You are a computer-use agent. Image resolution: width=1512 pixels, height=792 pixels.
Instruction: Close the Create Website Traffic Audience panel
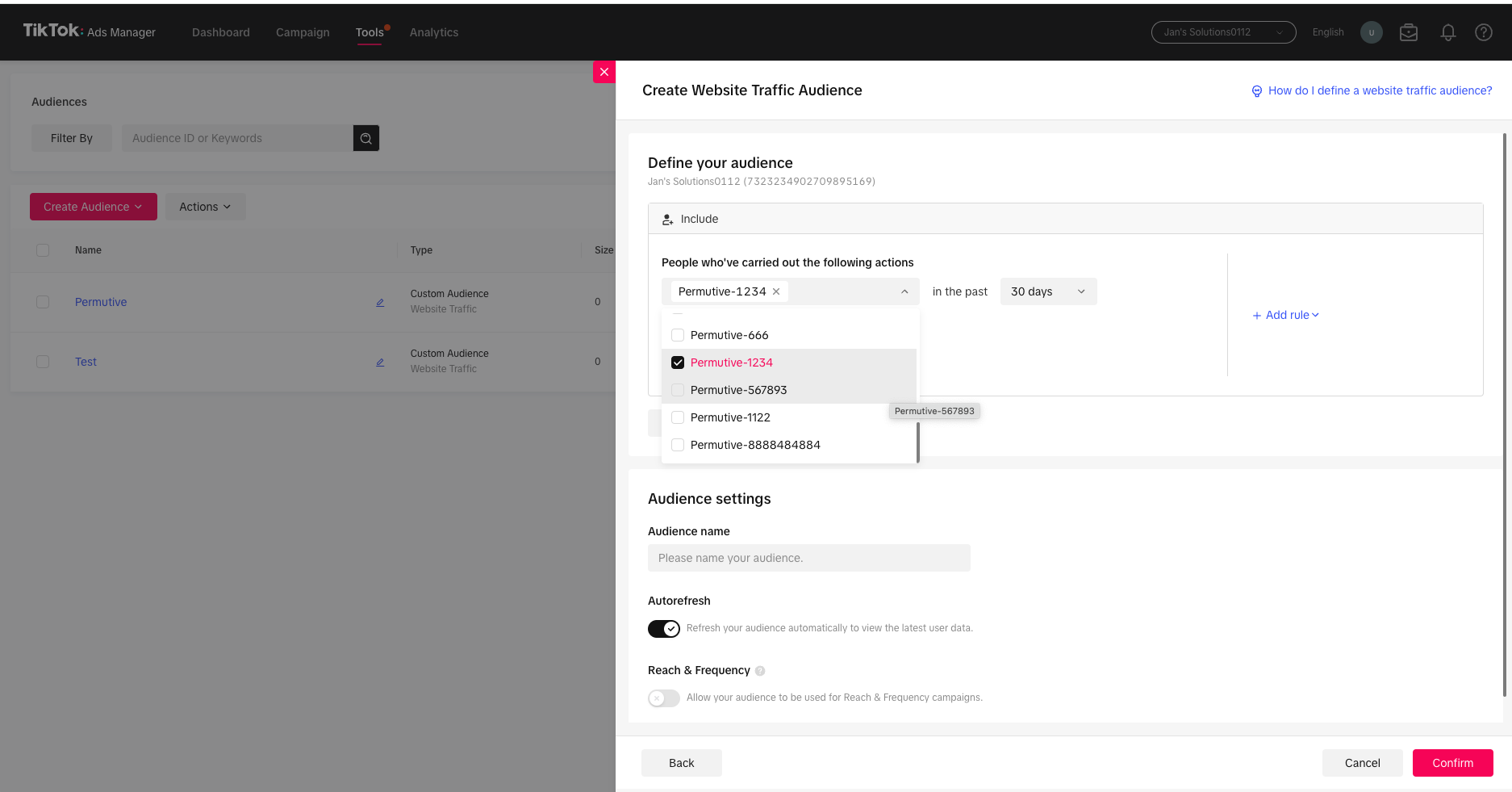click(604, 72)
